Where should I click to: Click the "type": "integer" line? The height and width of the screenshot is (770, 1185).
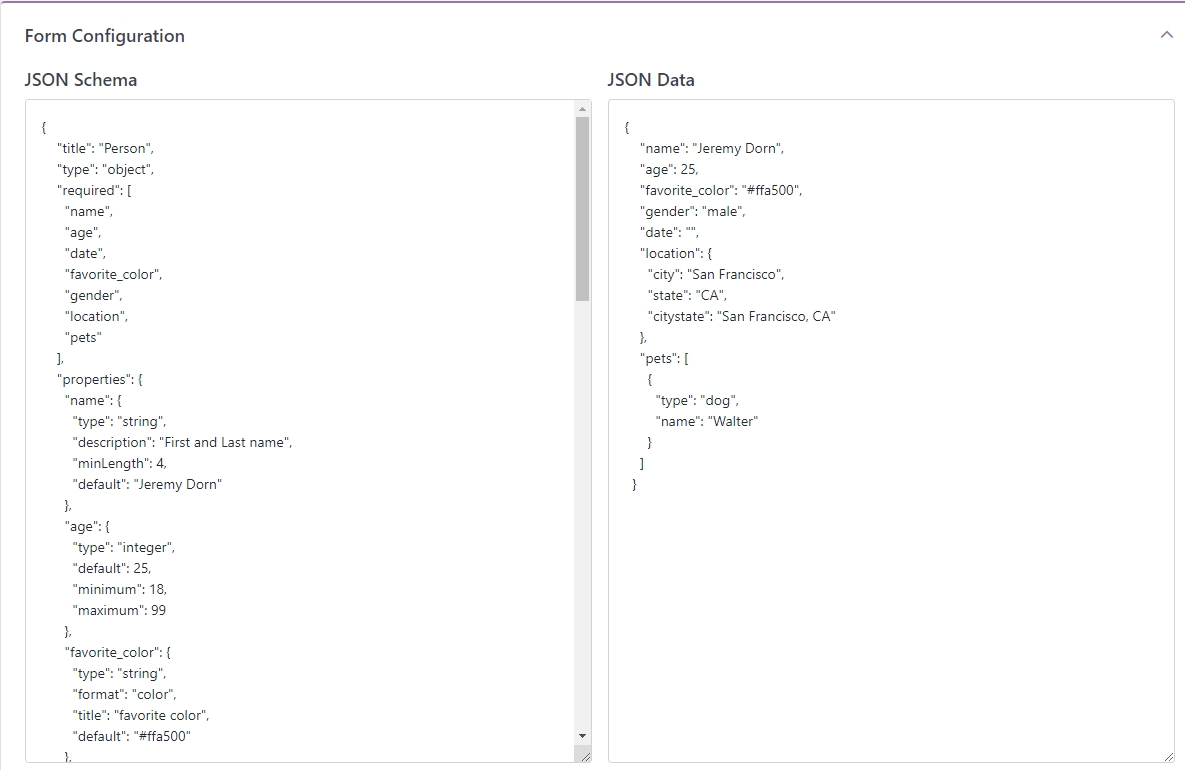[123, 548]
